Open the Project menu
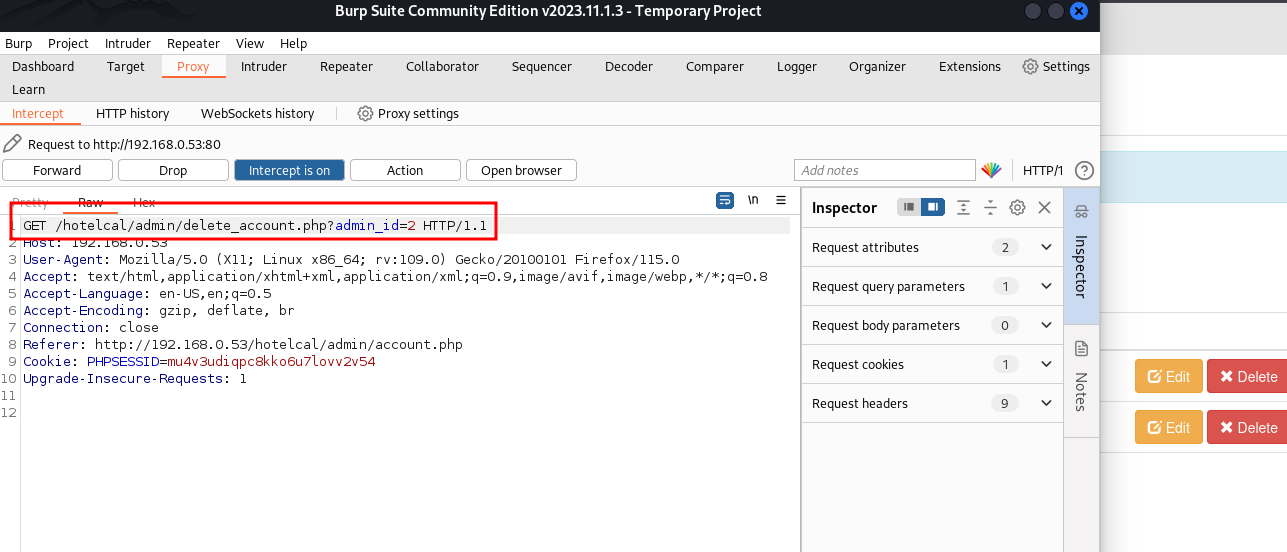 68,43
